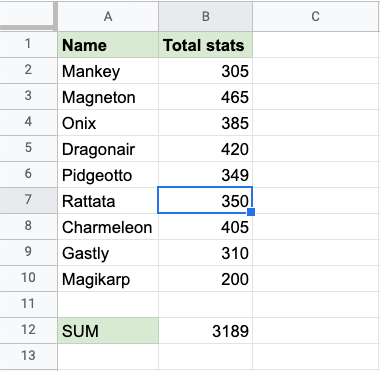Click the Total stats header cell

pos(206,45)
